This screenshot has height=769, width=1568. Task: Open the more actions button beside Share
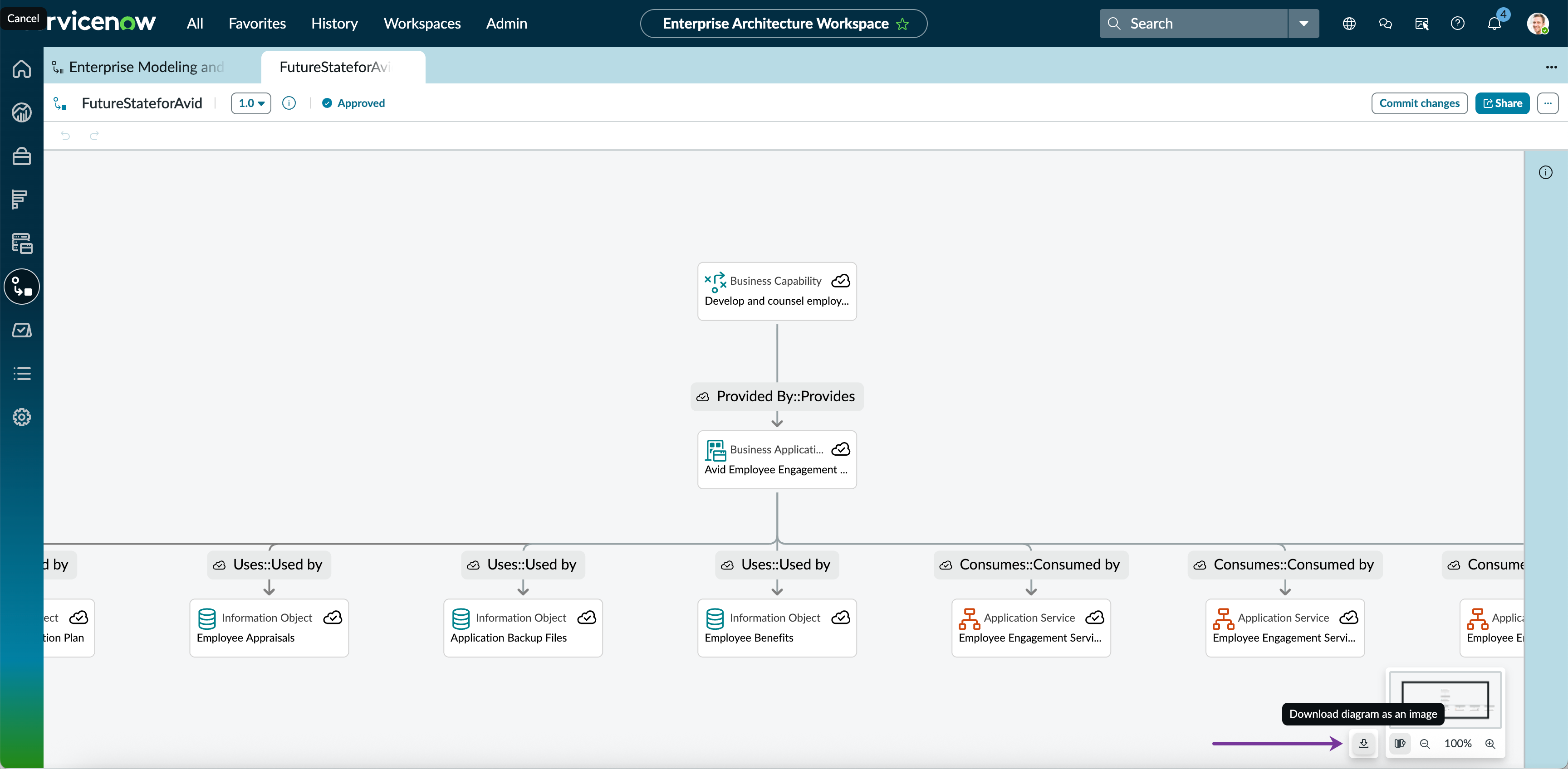coord(1547,103)
